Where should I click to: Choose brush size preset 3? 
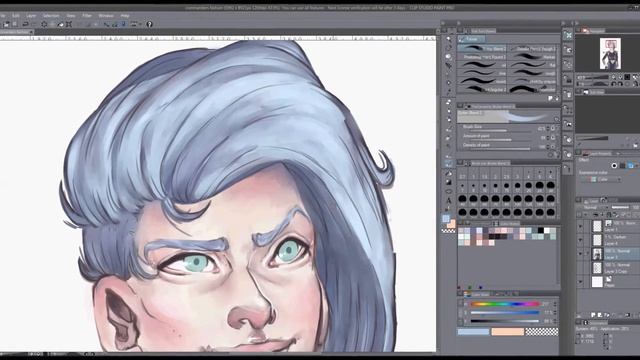click(518, 175)
